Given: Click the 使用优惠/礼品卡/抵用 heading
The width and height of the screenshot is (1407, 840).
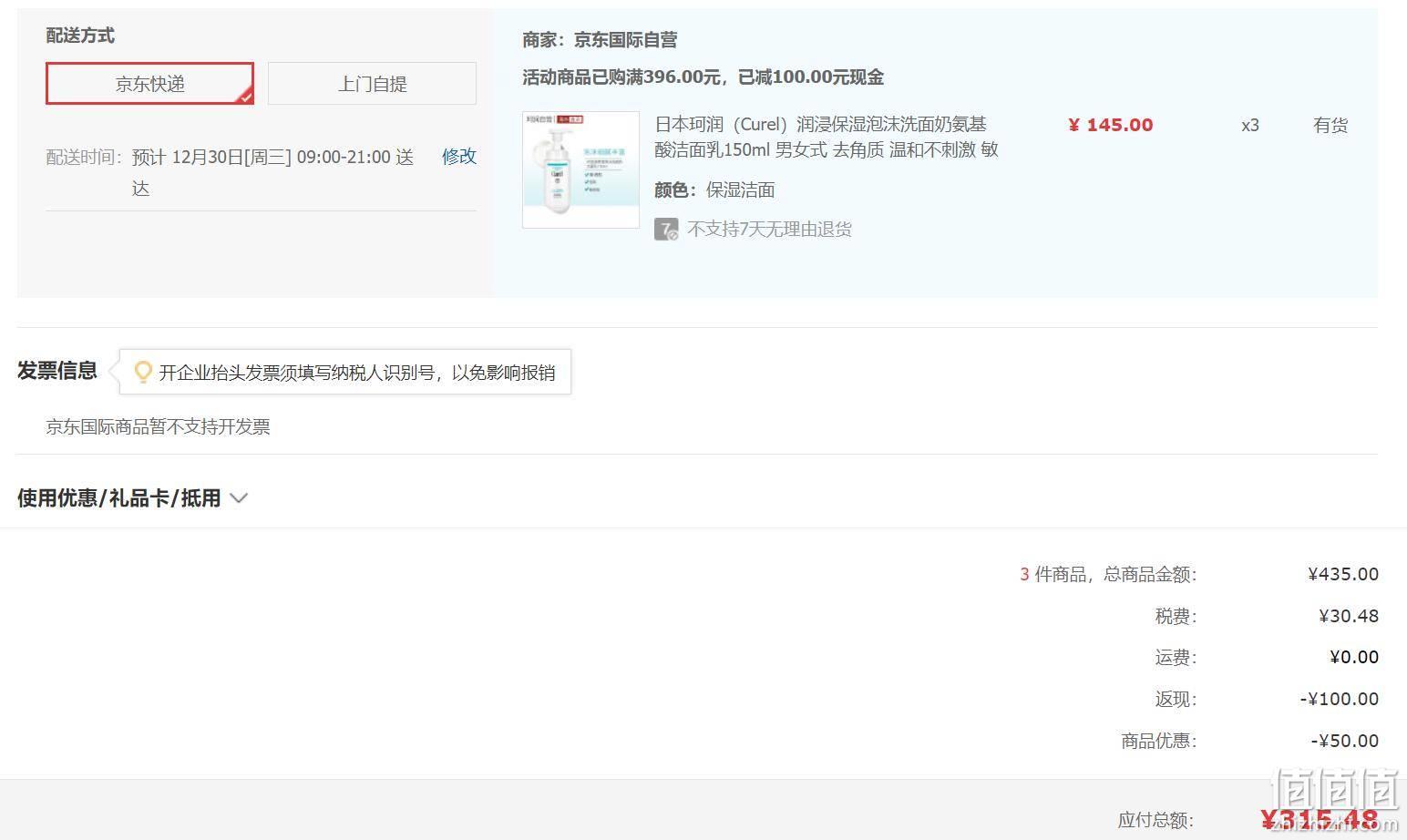Looking at the screenshot, I should coord(119,498).
